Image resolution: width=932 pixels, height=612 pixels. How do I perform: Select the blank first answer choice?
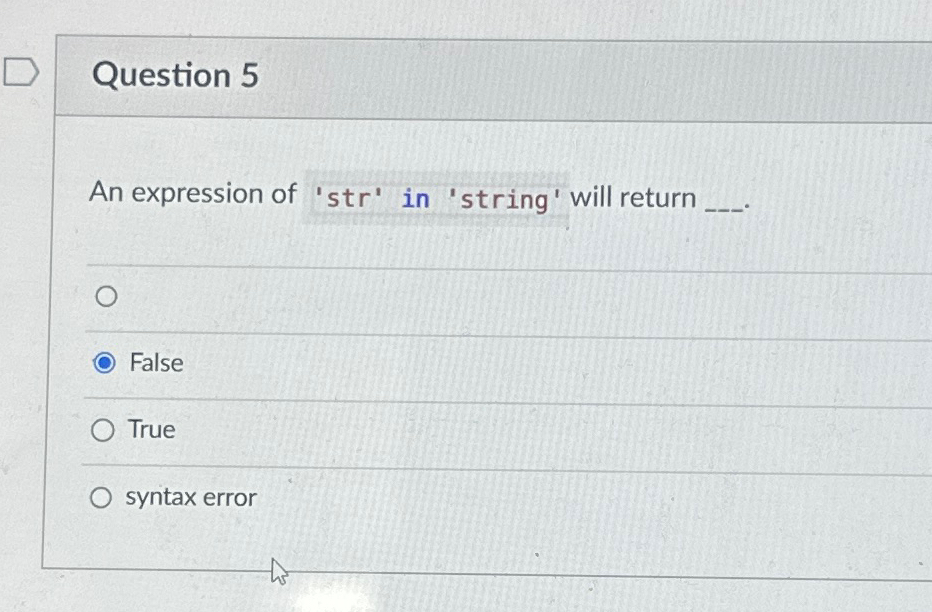tap(105, 296)
